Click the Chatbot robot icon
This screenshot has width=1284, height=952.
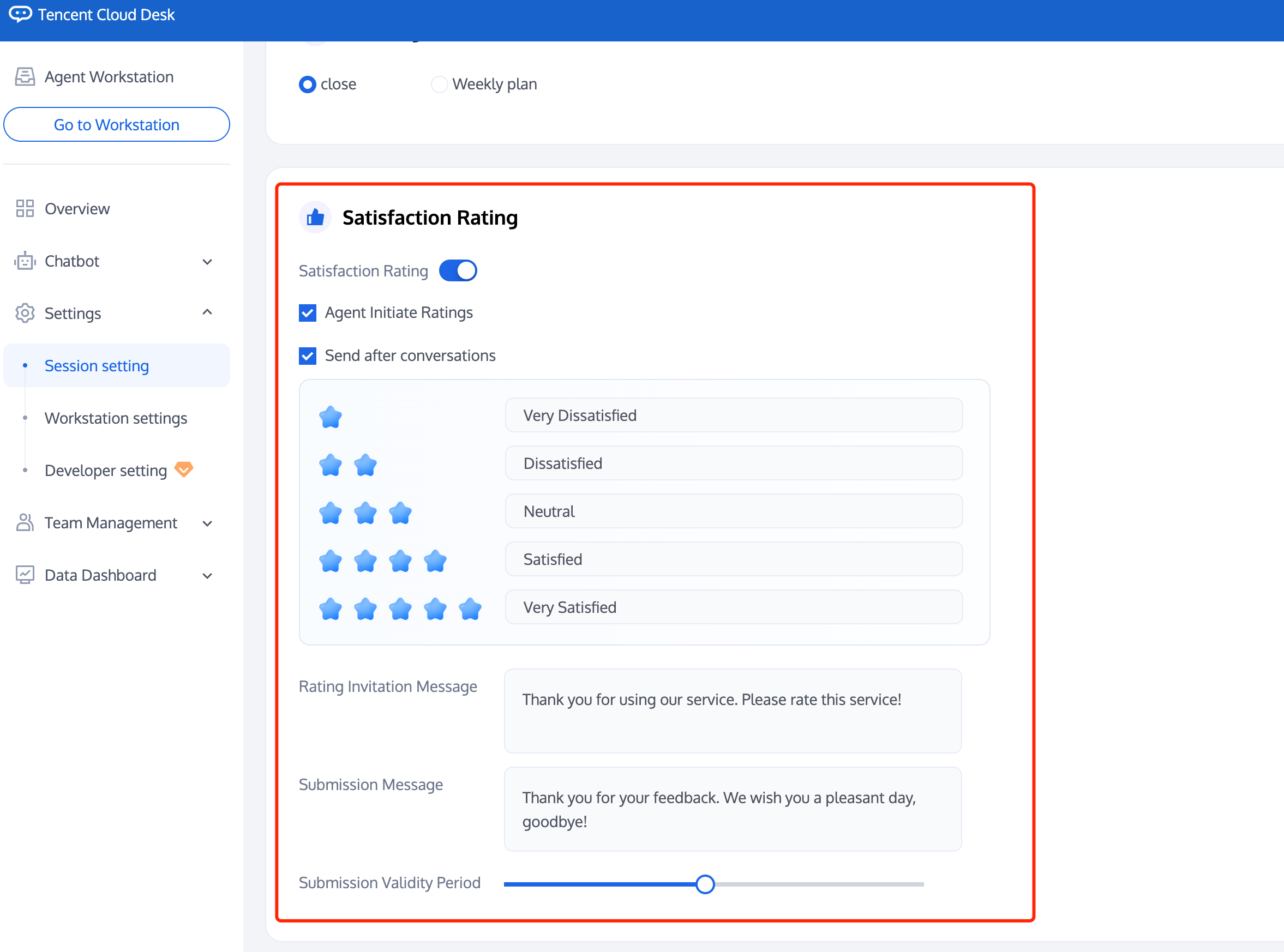pyautogui.click(x=25, y=261)
